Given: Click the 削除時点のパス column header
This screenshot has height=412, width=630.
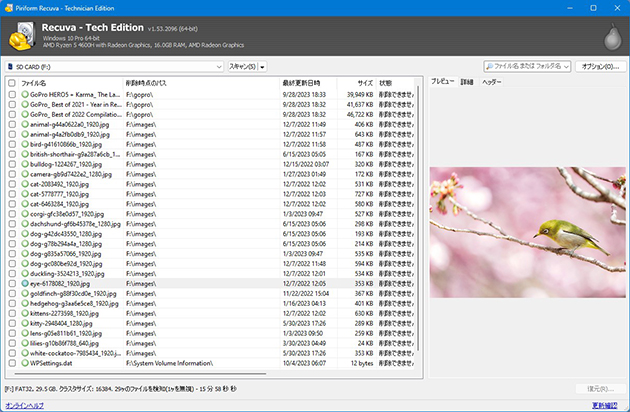Looking at the screenshot, I should [201, 83].
